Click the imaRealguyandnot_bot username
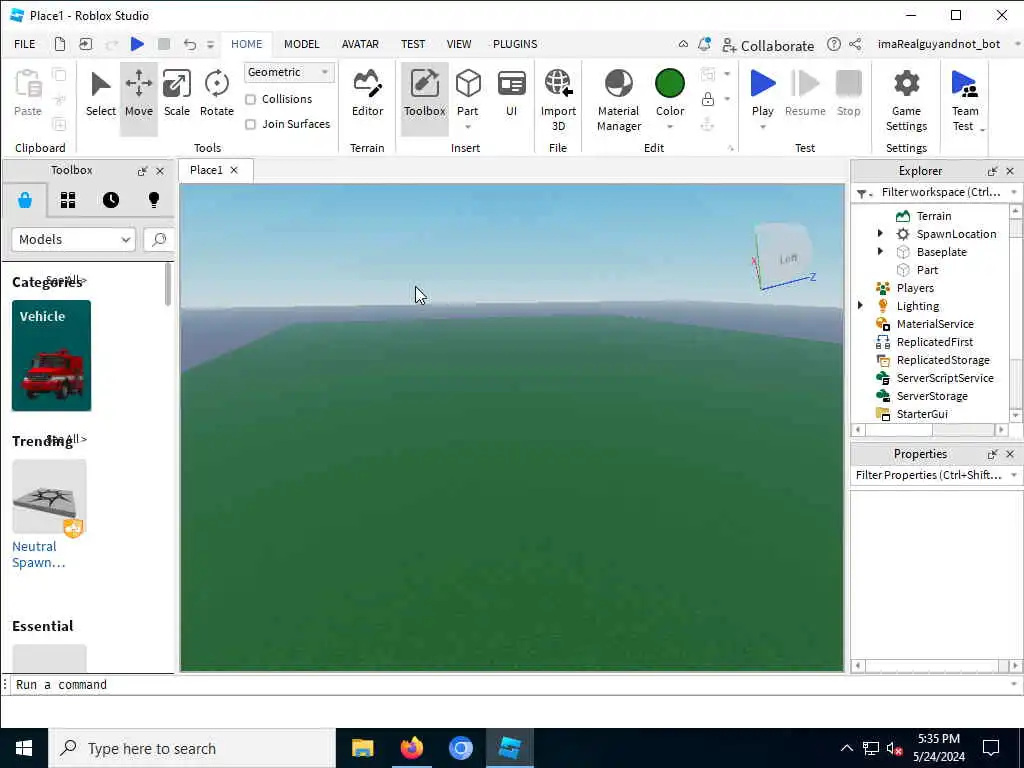This screenshot has height=768, width=1024. pyautogui.click(x=938, y=44)
